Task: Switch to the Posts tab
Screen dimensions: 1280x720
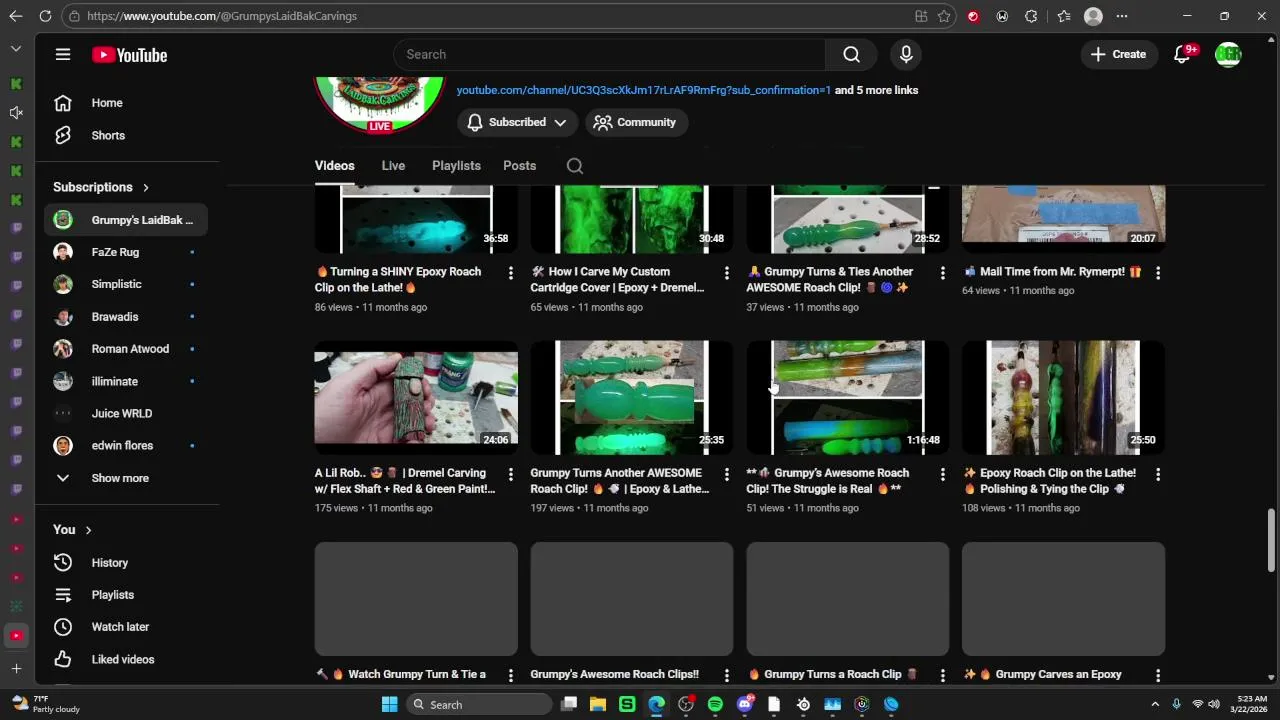Action: (x=519, y=166)
